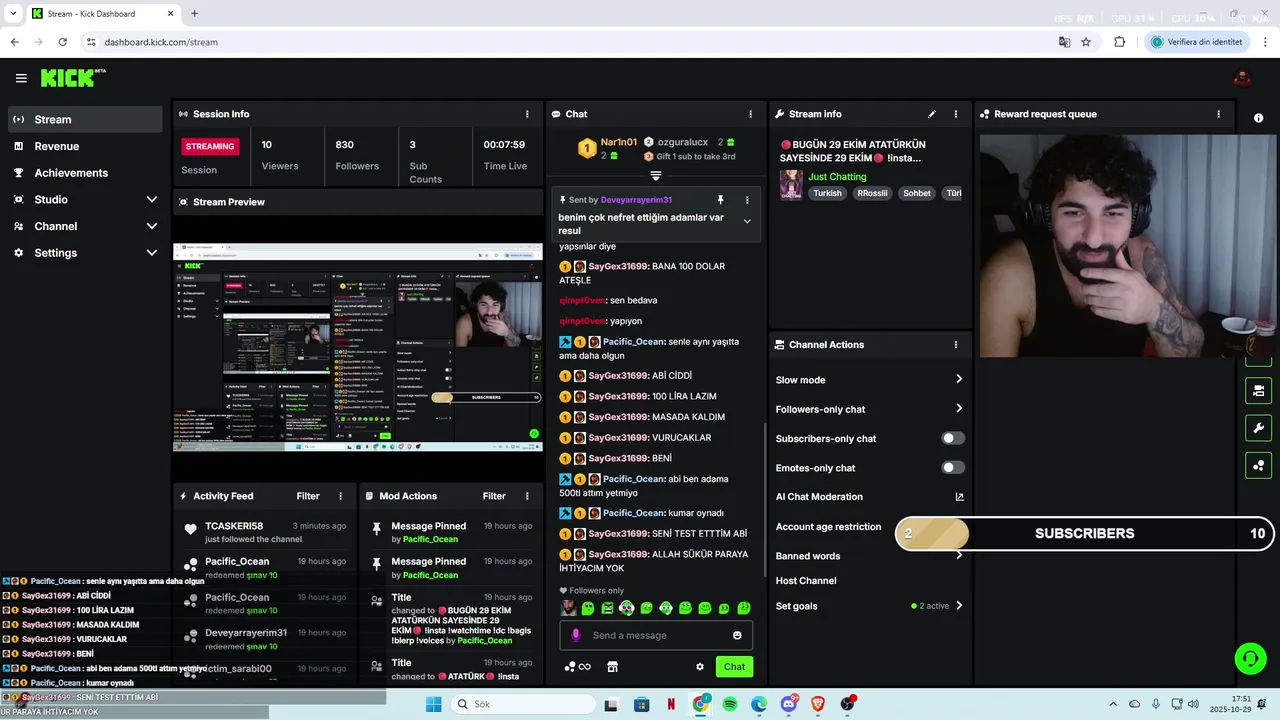Open Netflix from the taskbar
The image size is (1280, 720).
pos(671,704)
